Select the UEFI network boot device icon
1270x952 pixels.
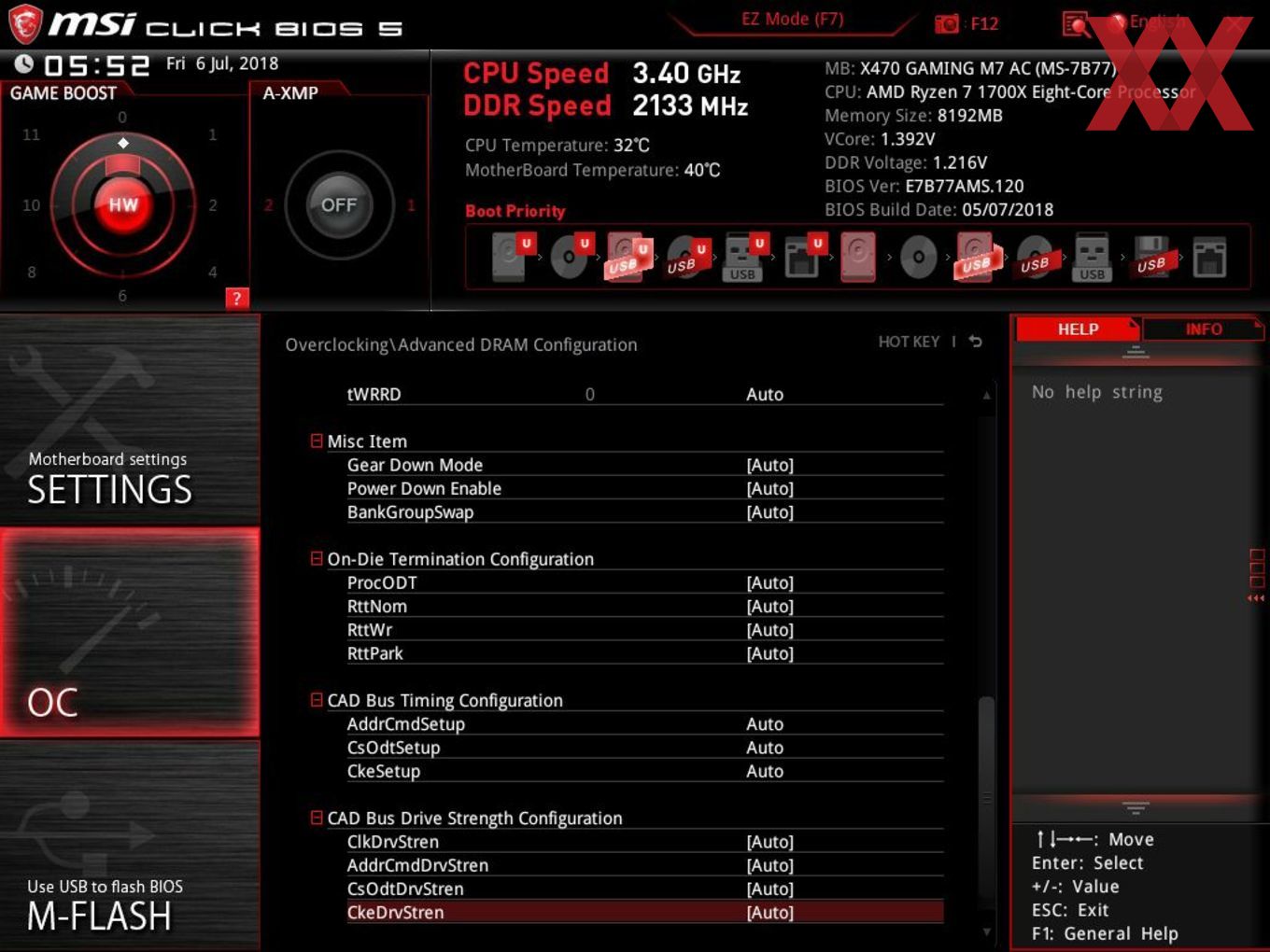click(803, 257)
